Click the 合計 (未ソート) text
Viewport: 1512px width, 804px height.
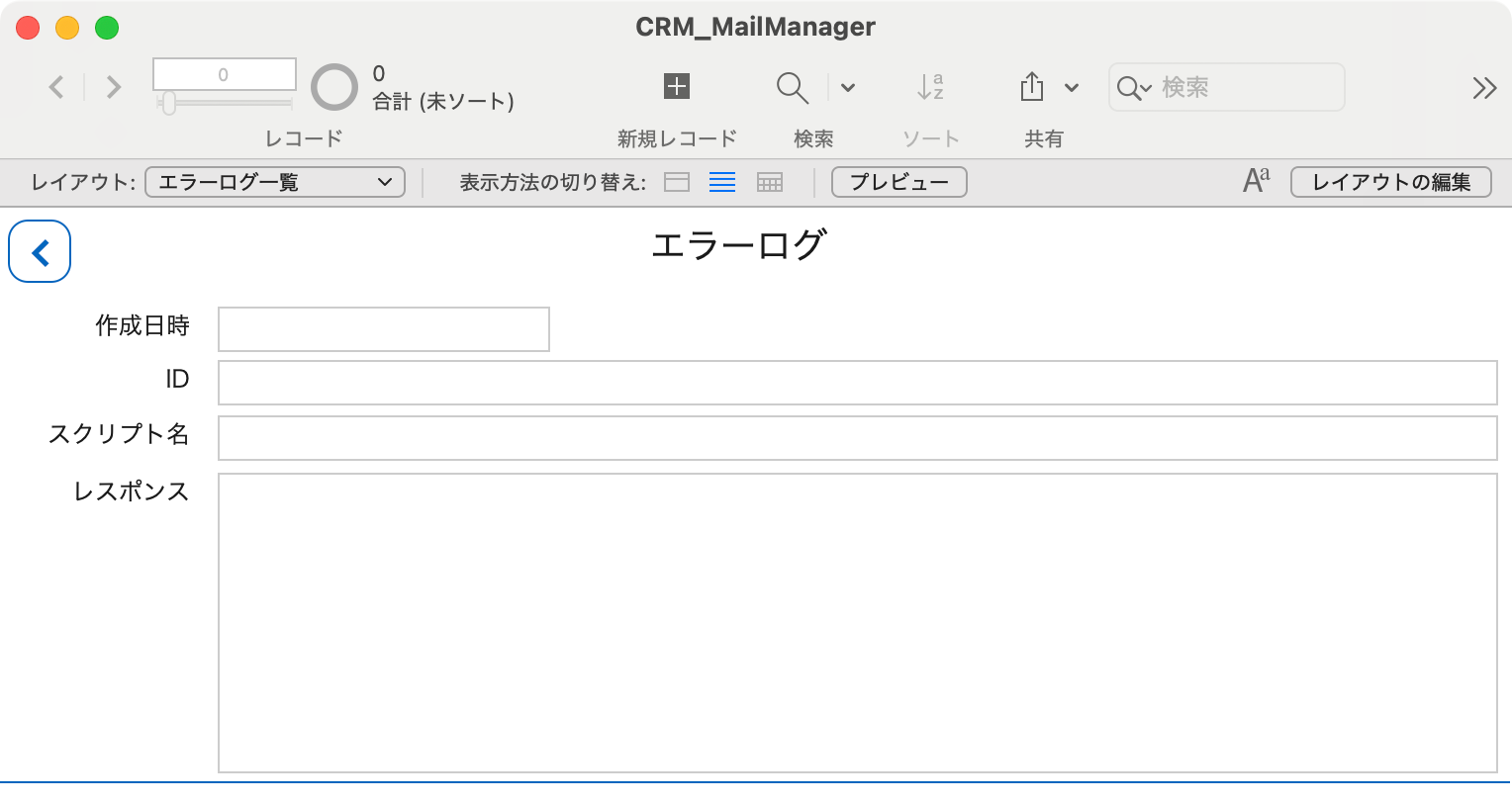pyautogui.click(x=443, y=101)
